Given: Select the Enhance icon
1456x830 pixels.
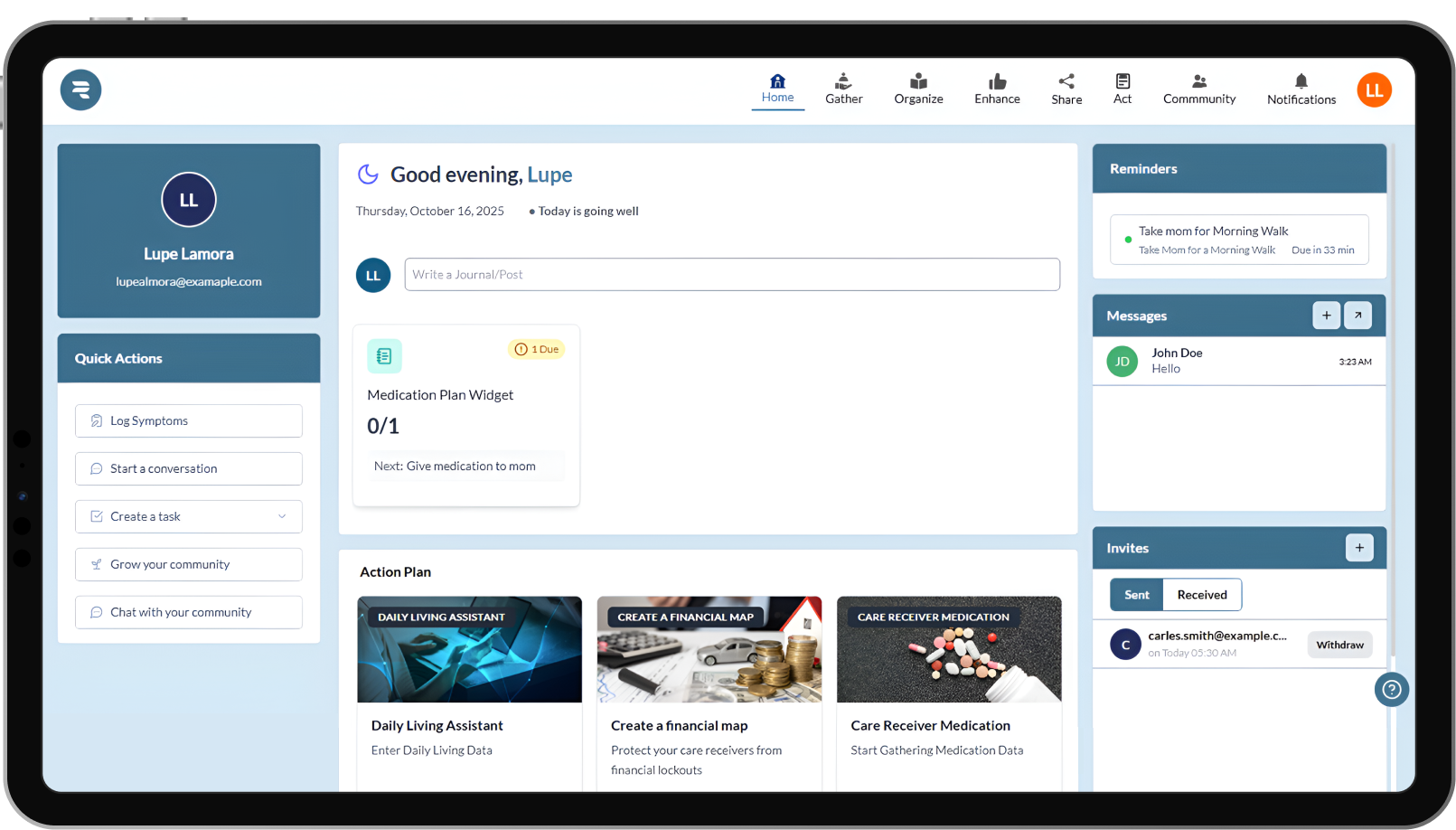Looking at the screenshot, I should (997, 82).
